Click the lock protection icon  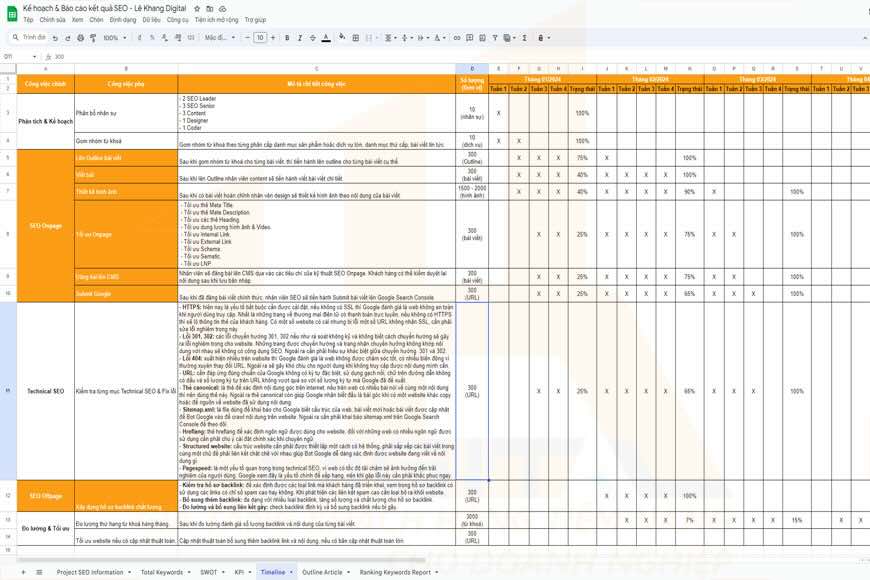[x=543, y=38]
